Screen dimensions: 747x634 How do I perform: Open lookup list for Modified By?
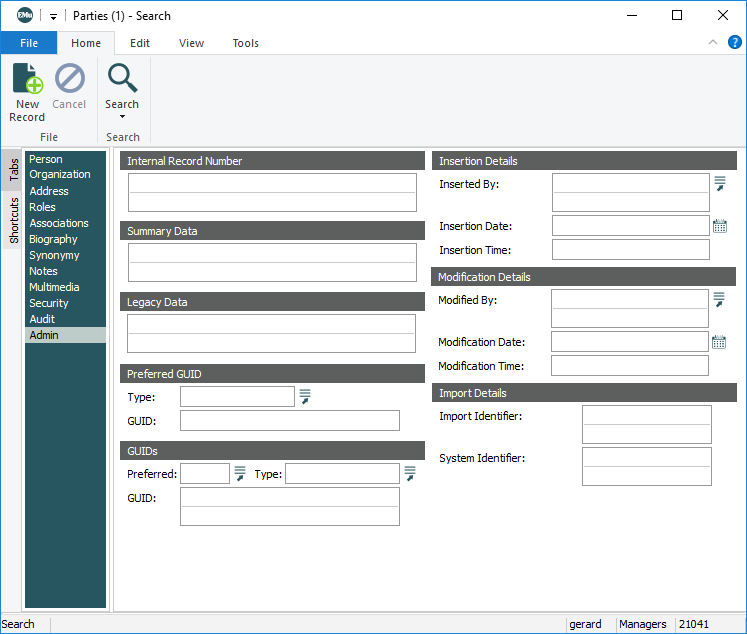click(x=718, y=299)
